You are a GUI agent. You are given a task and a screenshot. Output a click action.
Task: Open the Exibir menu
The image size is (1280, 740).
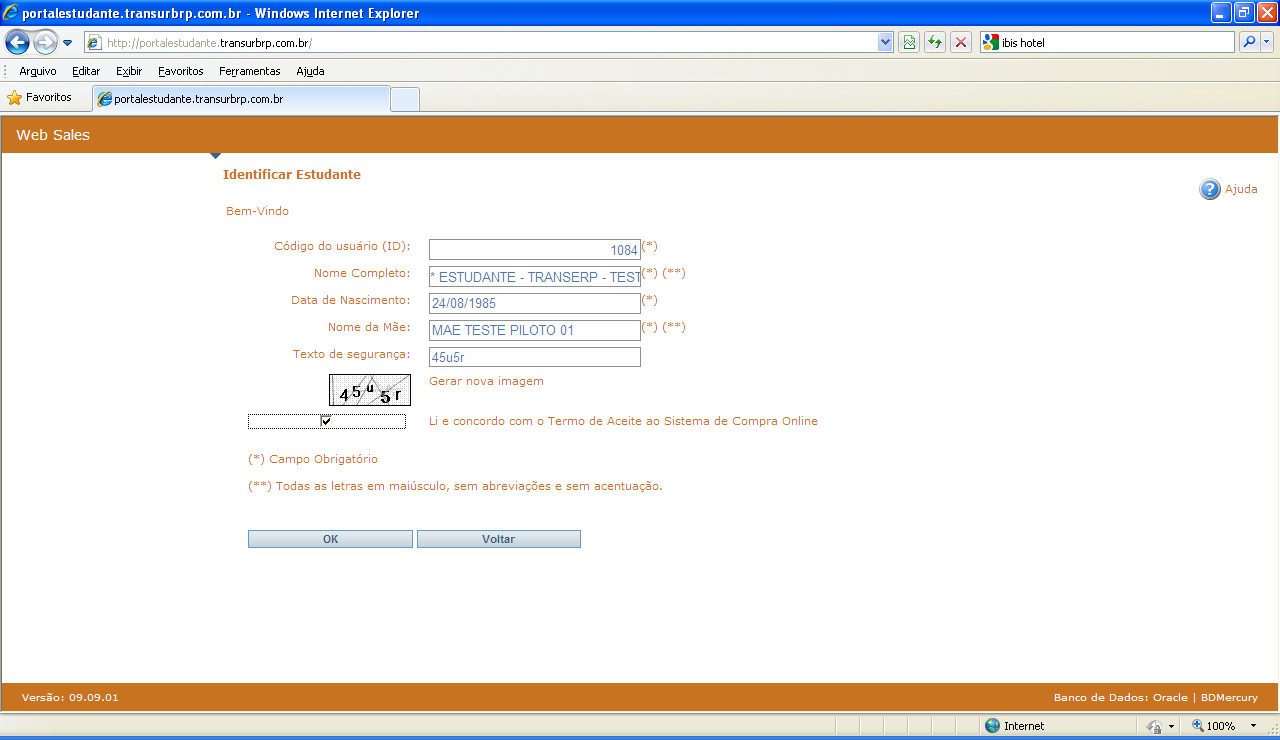point(129,71)
